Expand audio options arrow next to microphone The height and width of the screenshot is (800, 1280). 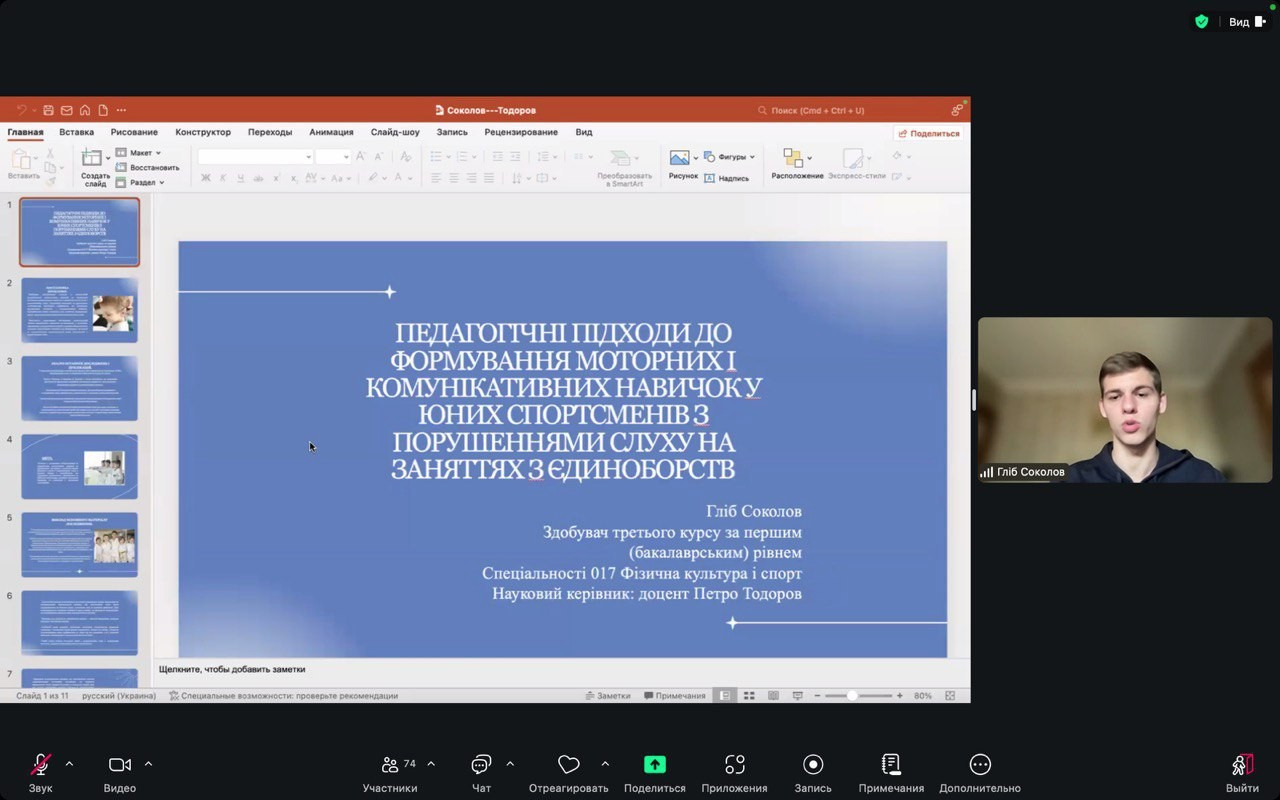[x=69, y=764]
